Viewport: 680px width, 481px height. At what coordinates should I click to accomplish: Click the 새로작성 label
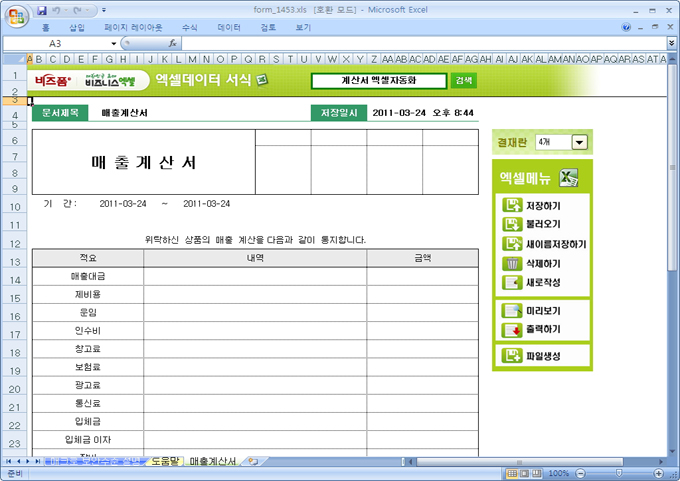click(543, 283)
